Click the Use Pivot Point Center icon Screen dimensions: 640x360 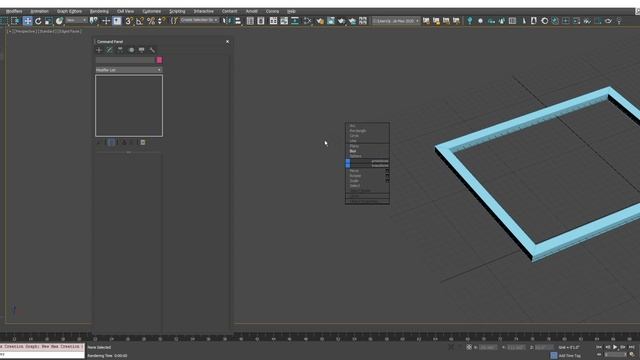(93, 21)
